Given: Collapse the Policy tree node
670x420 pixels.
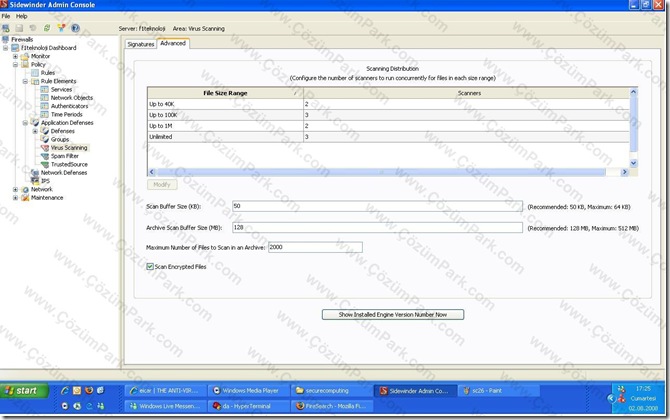Looking at the screenshot, I should pyautogui.click(x=15, y=65).
